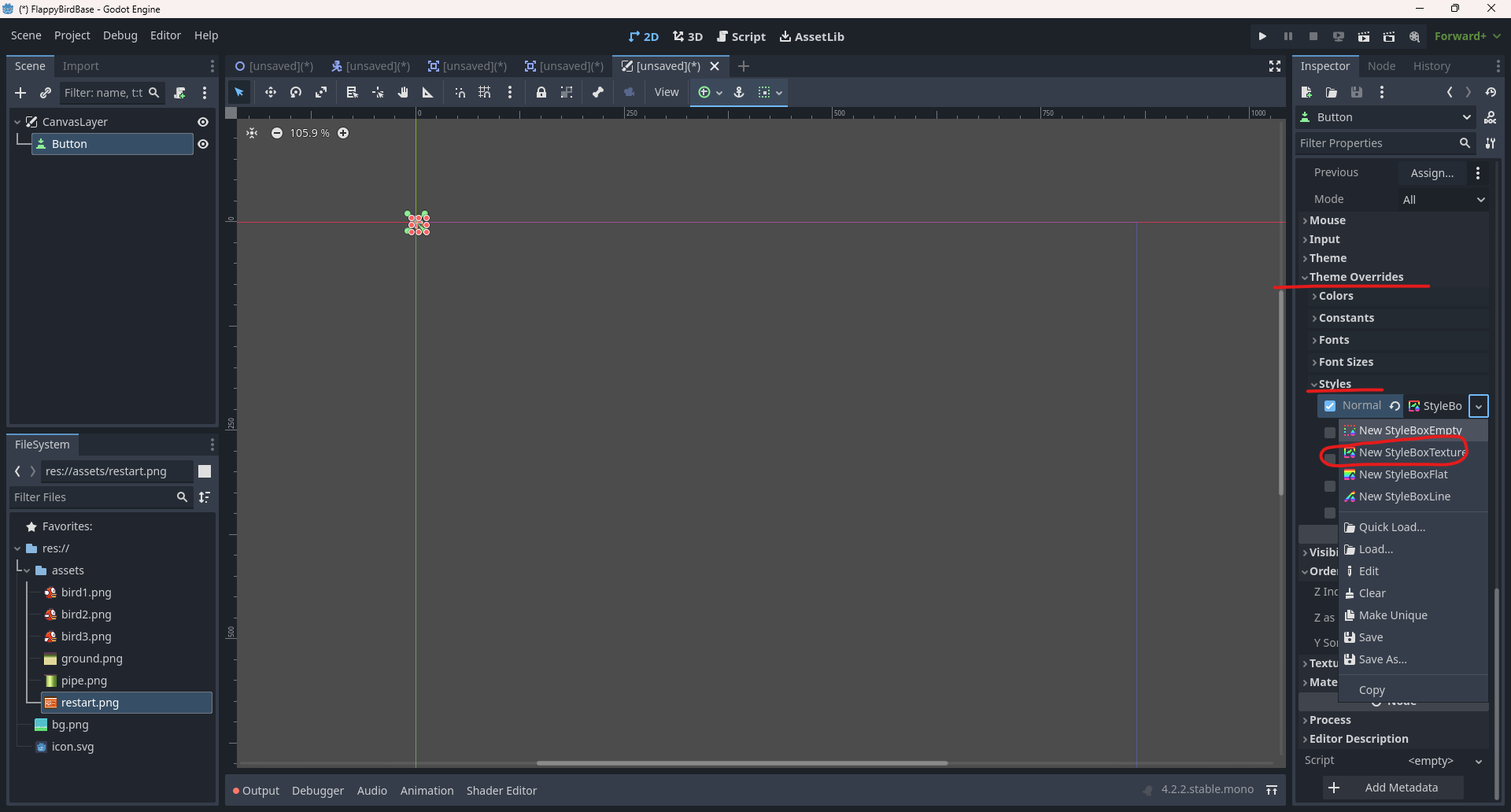Image resolution: width=1511 pixels, height=812 pixels.
Task: Click the zoom in plus icon
Action: click(343, 133)
